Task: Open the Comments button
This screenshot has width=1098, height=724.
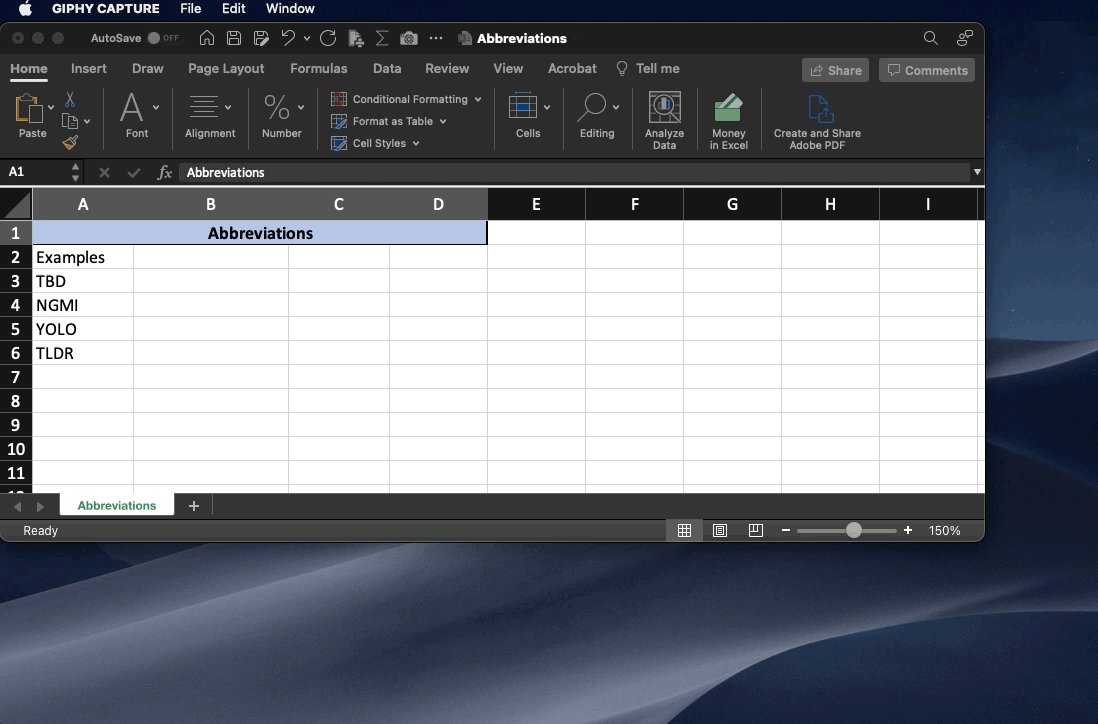Action: point(927,70)
